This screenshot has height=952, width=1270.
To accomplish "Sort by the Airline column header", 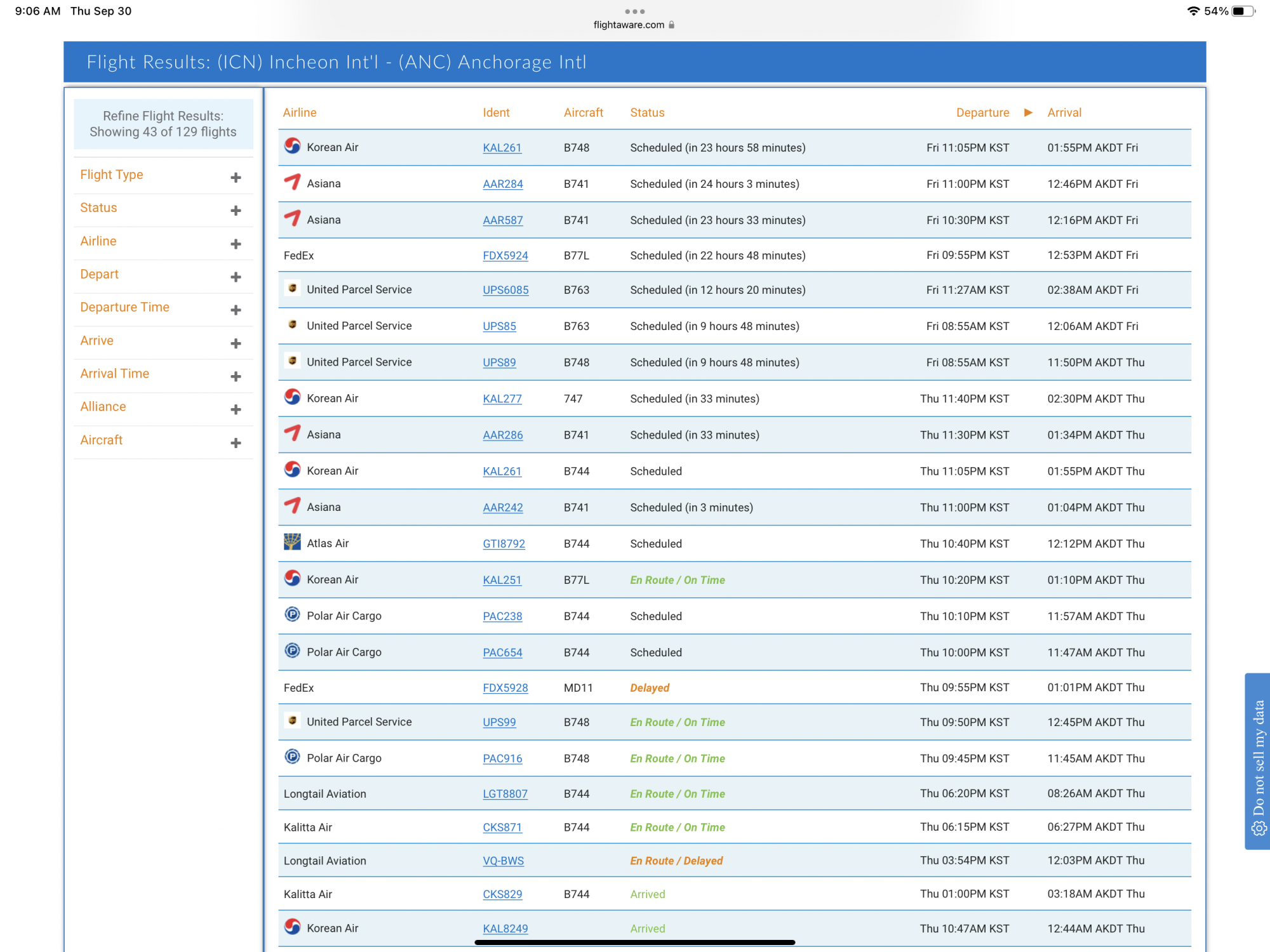I will (299, 112).
